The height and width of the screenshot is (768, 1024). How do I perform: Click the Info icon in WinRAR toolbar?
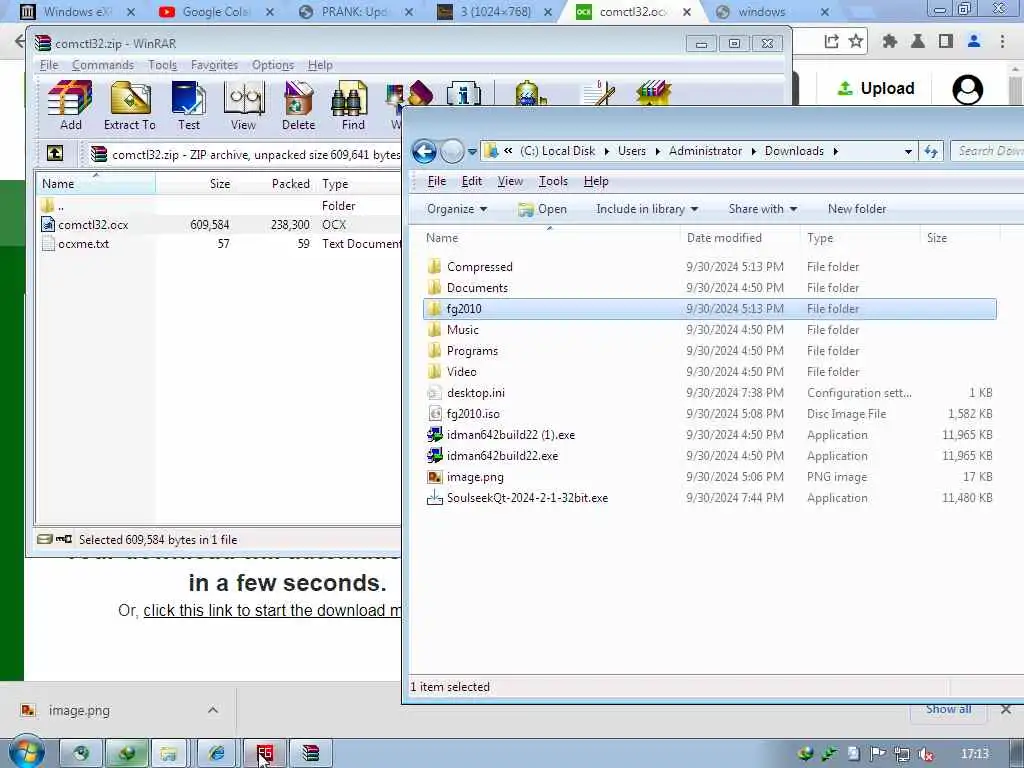click(464, 93)
